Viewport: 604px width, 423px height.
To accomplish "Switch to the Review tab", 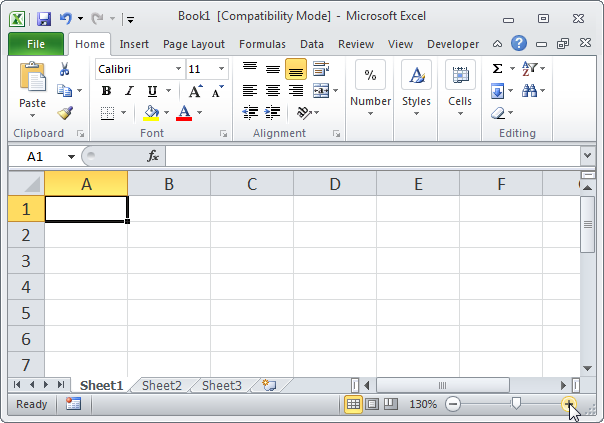I will pos(356,44).
